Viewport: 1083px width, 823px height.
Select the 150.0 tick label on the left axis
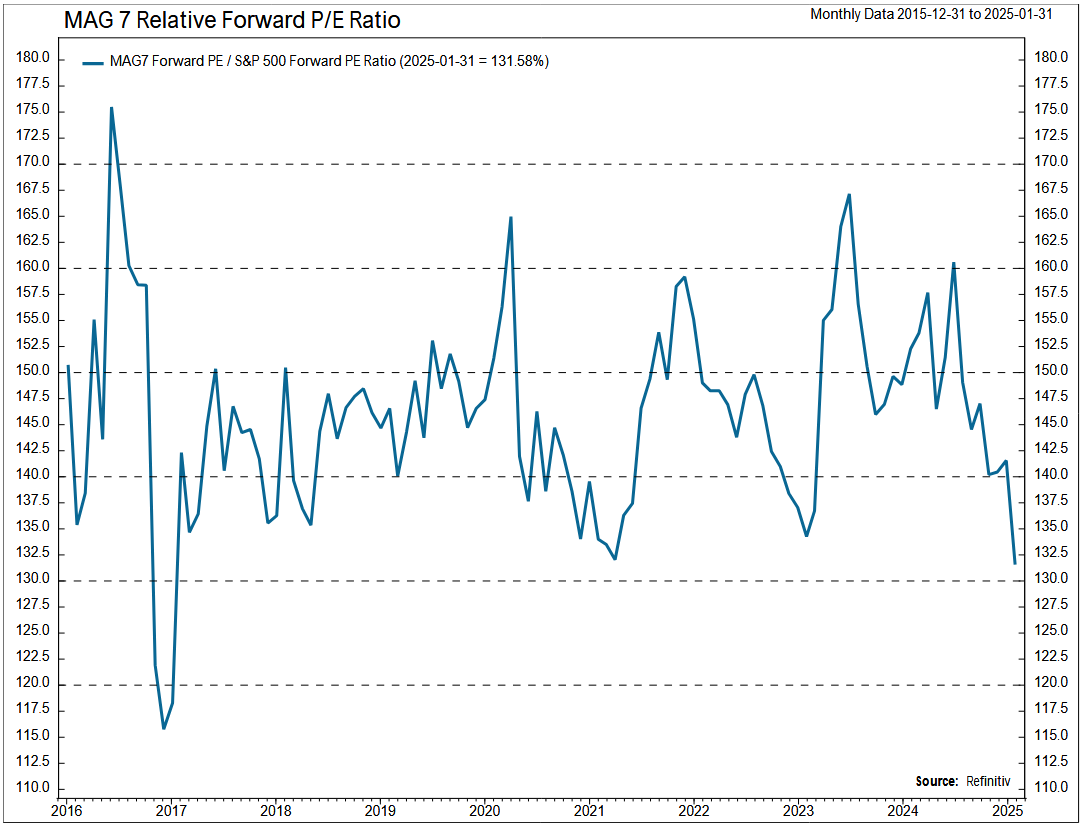tap(34, 371)
